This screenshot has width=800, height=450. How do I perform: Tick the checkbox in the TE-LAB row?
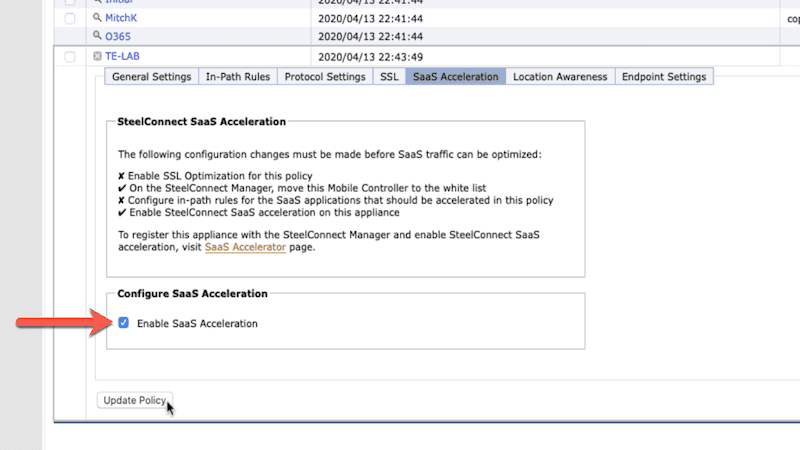coord(70,57)
